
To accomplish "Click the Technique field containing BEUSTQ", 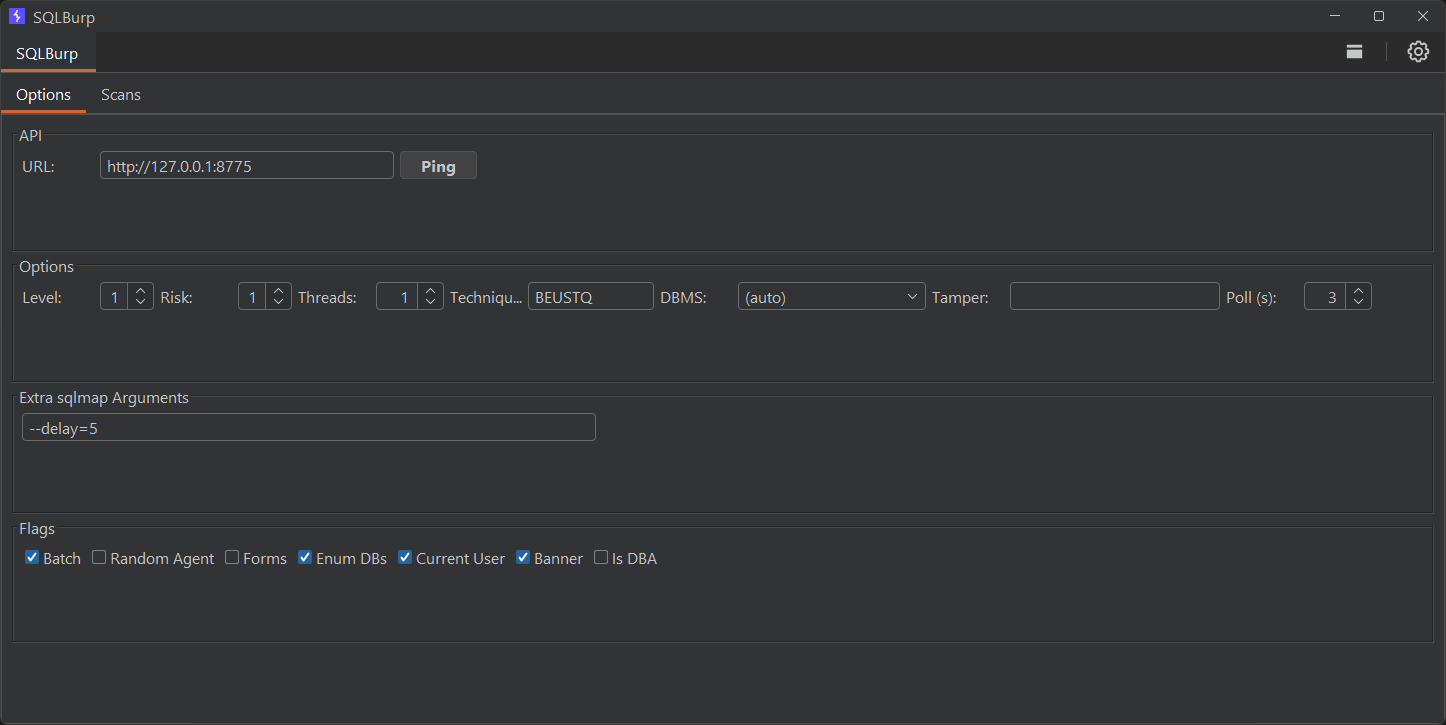I will (591, 296).
